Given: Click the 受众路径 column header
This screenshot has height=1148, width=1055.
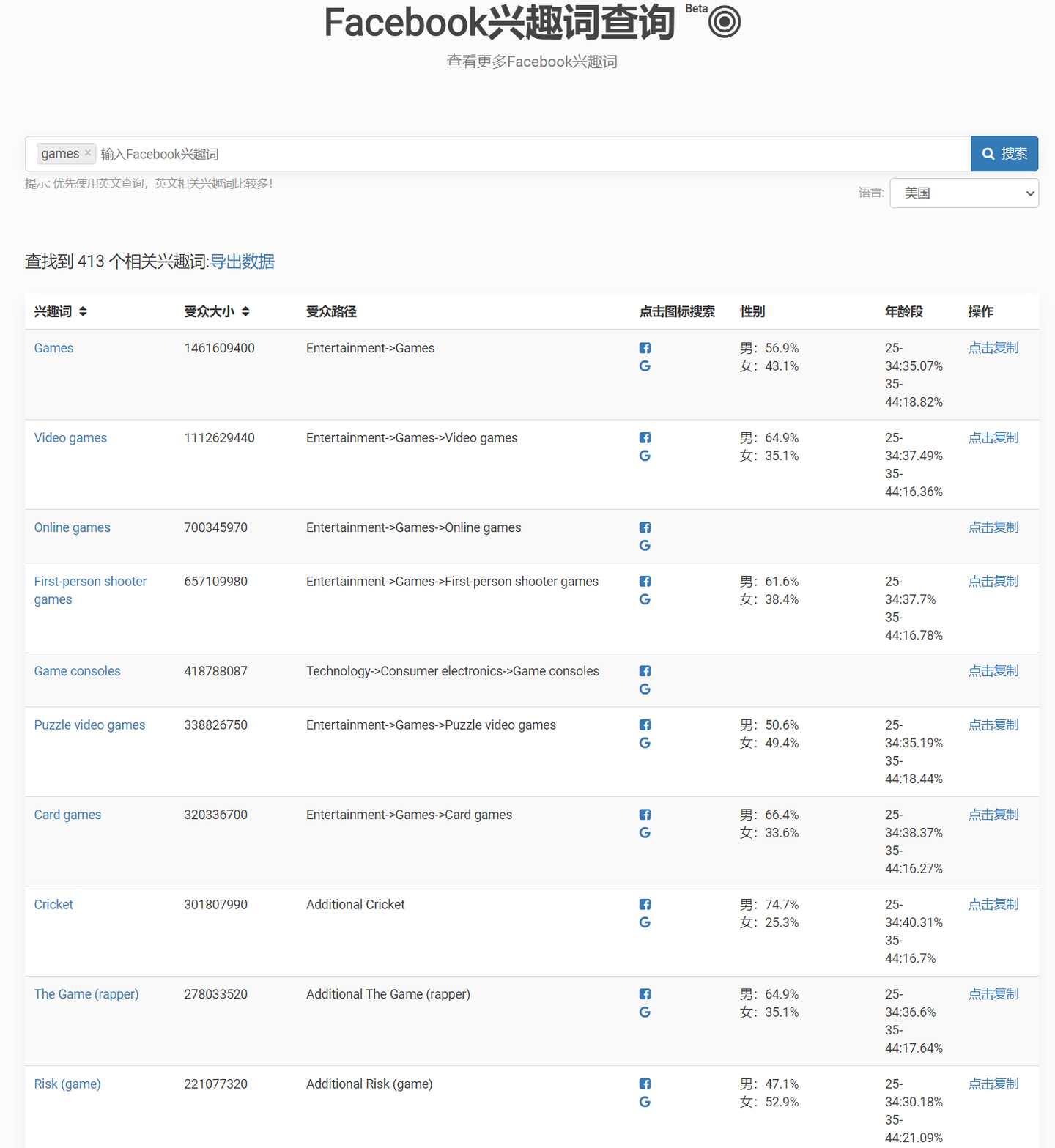Looking at the screenshot, I should click(x=331, y=311).
